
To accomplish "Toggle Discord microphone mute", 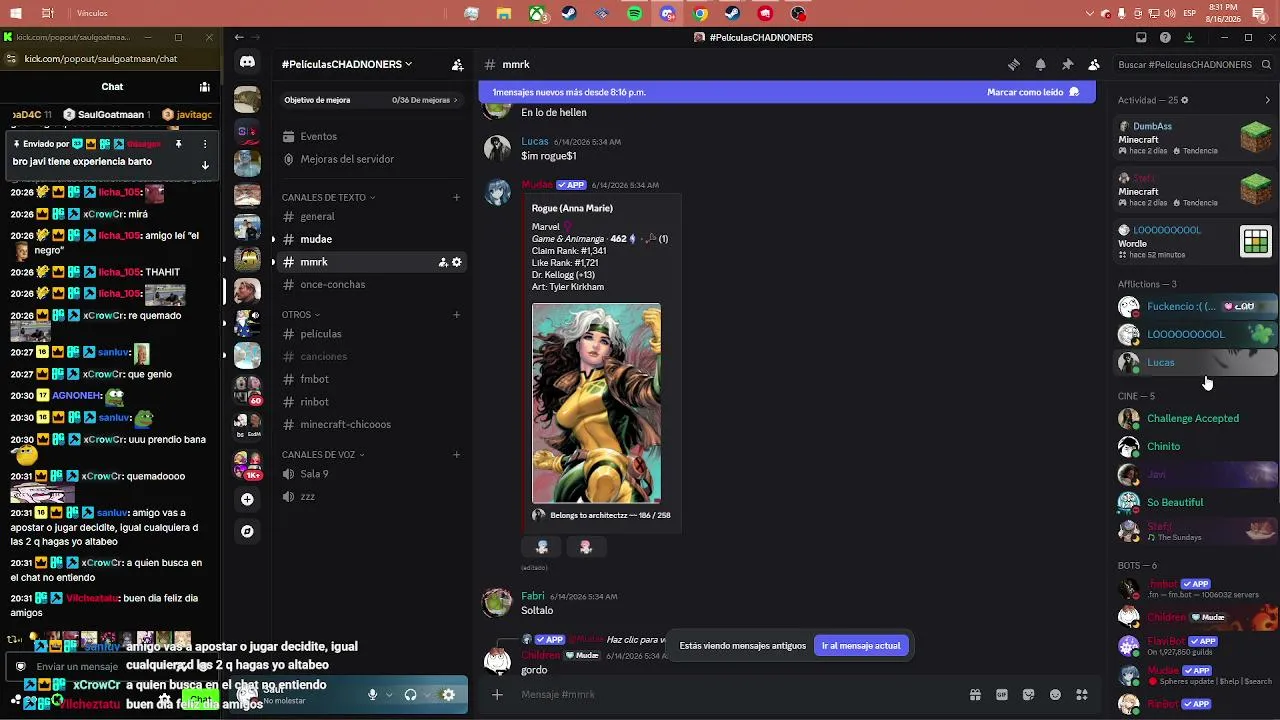I will click(372, 695).
